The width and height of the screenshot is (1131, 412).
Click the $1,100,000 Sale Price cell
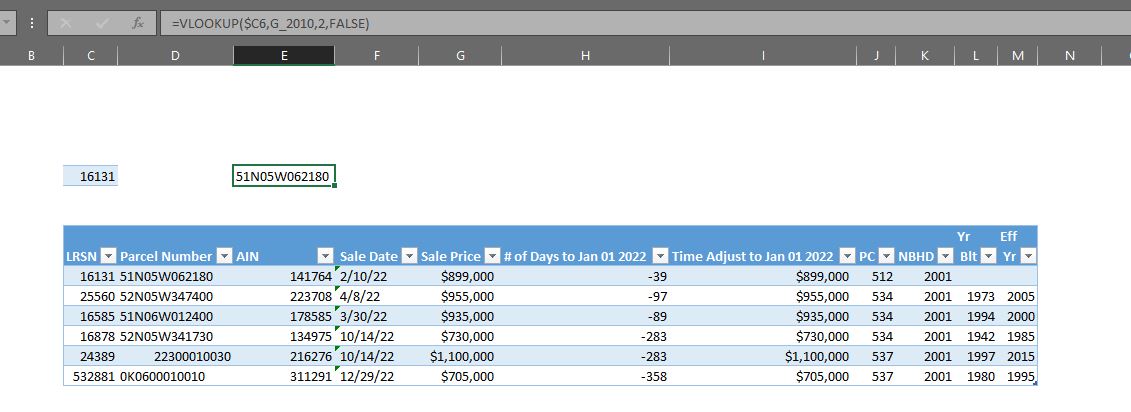click(461, 356)
